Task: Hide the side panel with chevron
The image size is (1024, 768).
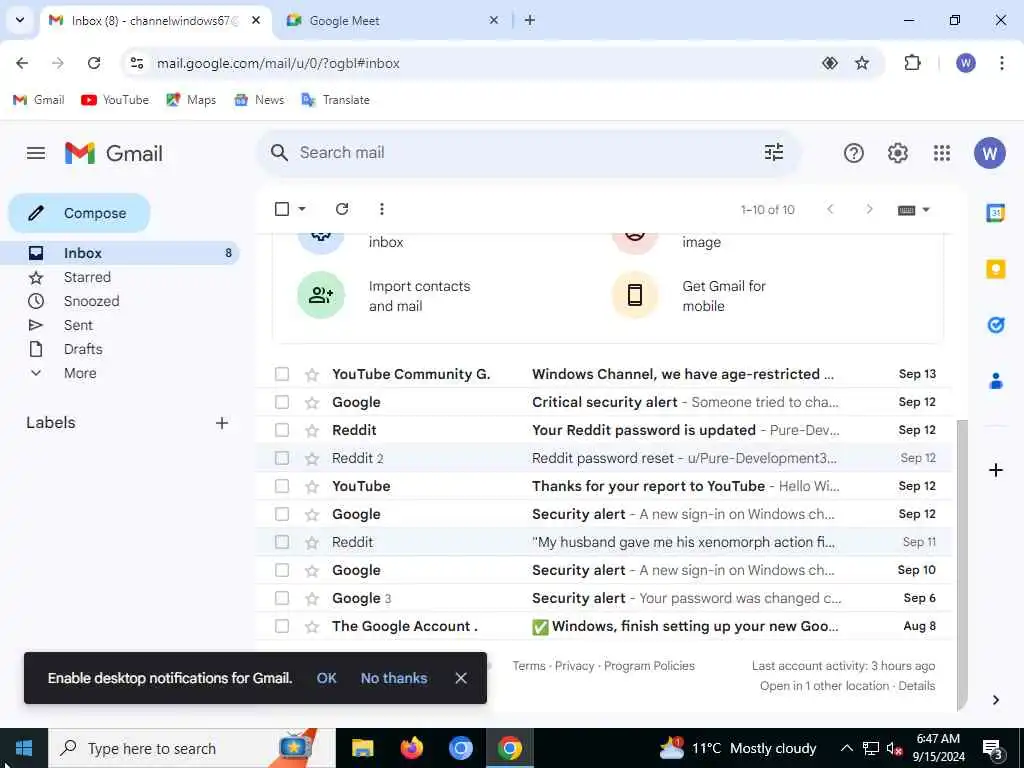Action: click(995, 700)
